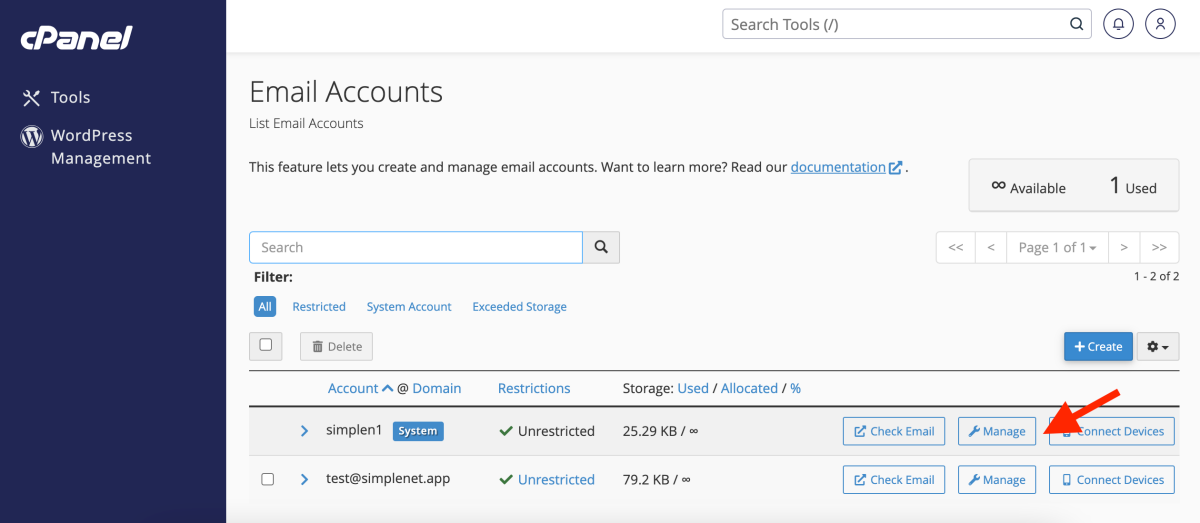Open the gear settings dropdown
This screenshot has width=1200, height=523.
[x=1157, y=346]
